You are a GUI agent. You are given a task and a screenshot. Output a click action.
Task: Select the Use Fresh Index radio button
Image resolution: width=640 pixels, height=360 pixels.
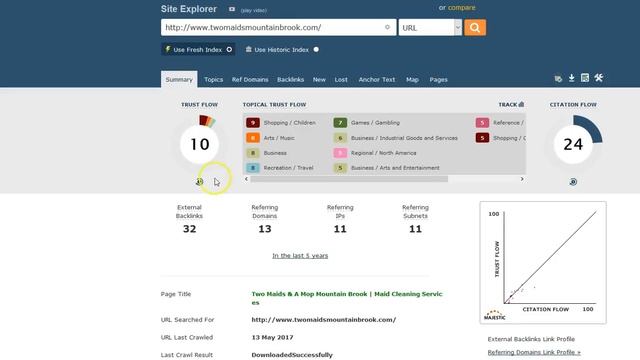[229, 49]
